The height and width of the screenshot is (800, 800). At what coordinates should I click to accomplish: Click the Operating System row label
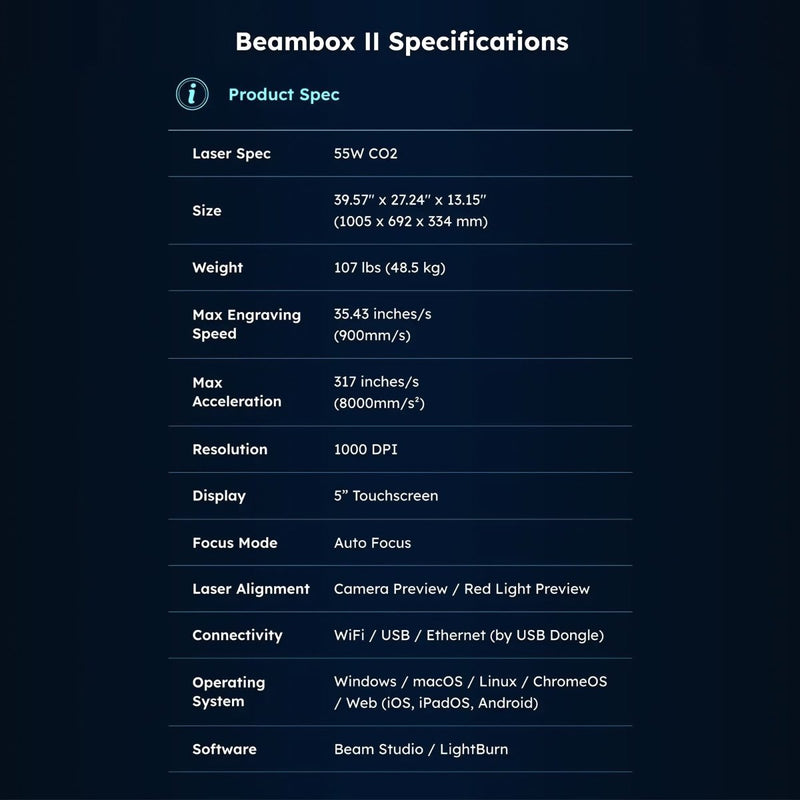pos(229,692)
